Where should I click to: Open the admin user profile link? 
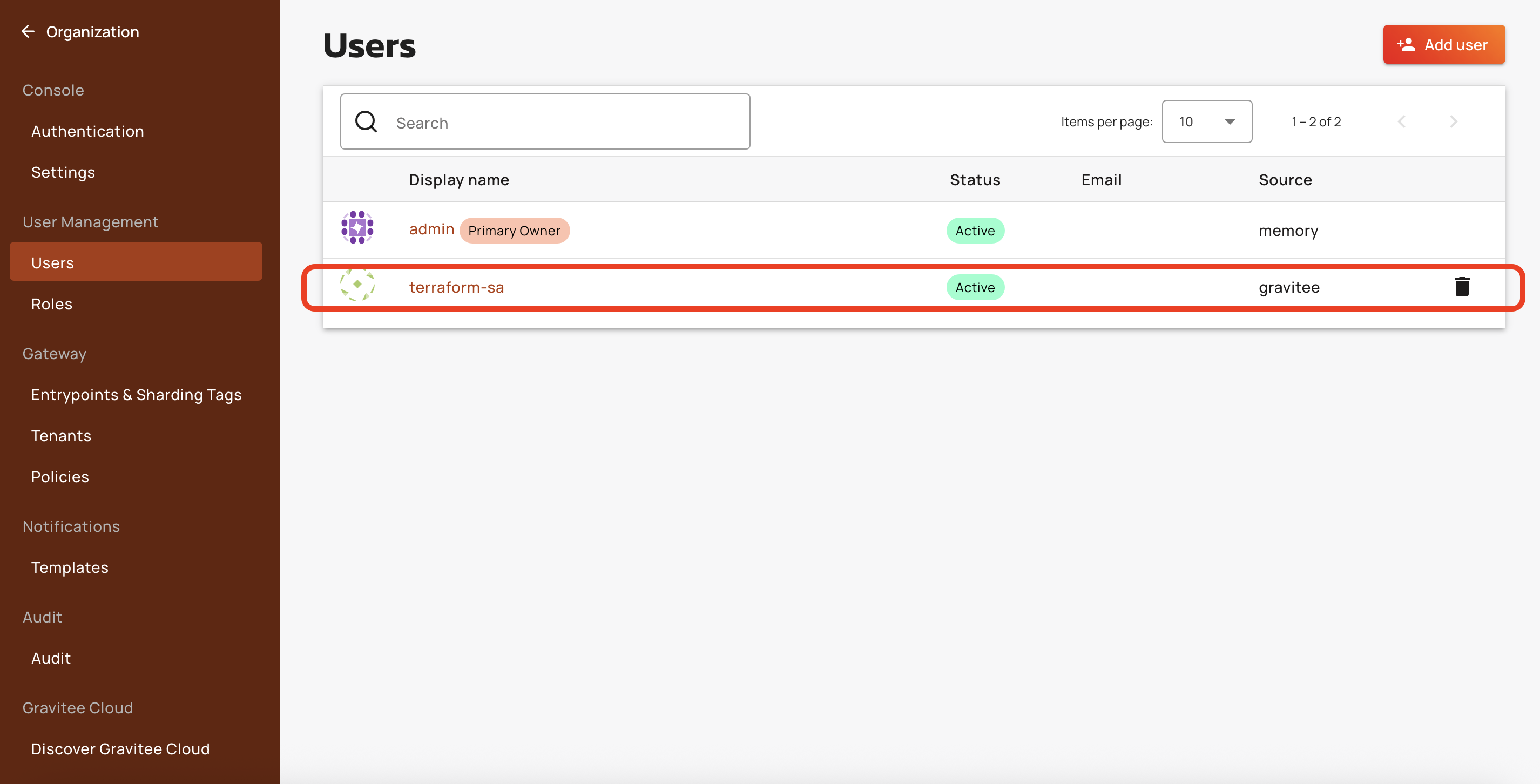click(431, 229)
